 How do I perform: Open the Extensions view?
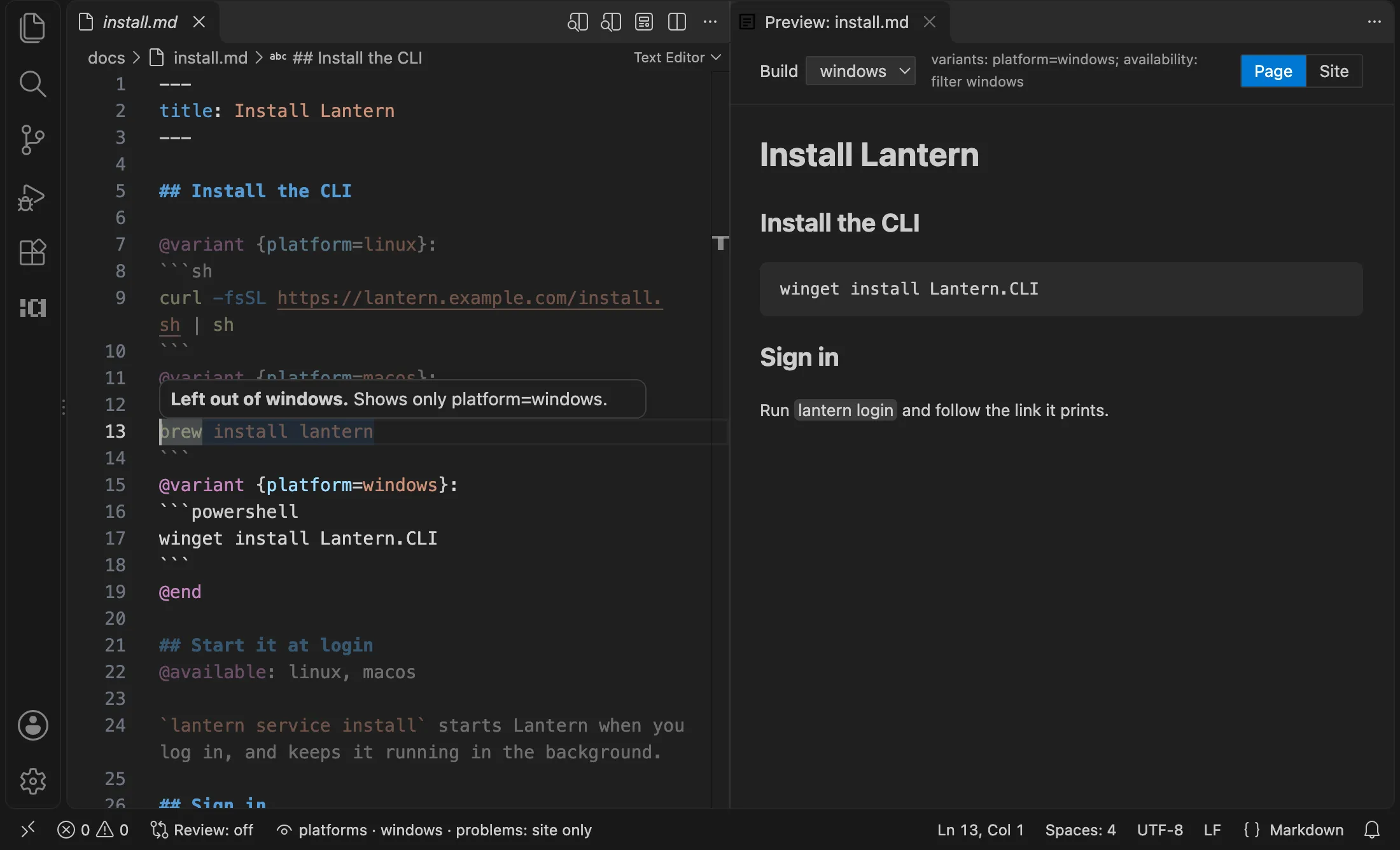[32, 253]
